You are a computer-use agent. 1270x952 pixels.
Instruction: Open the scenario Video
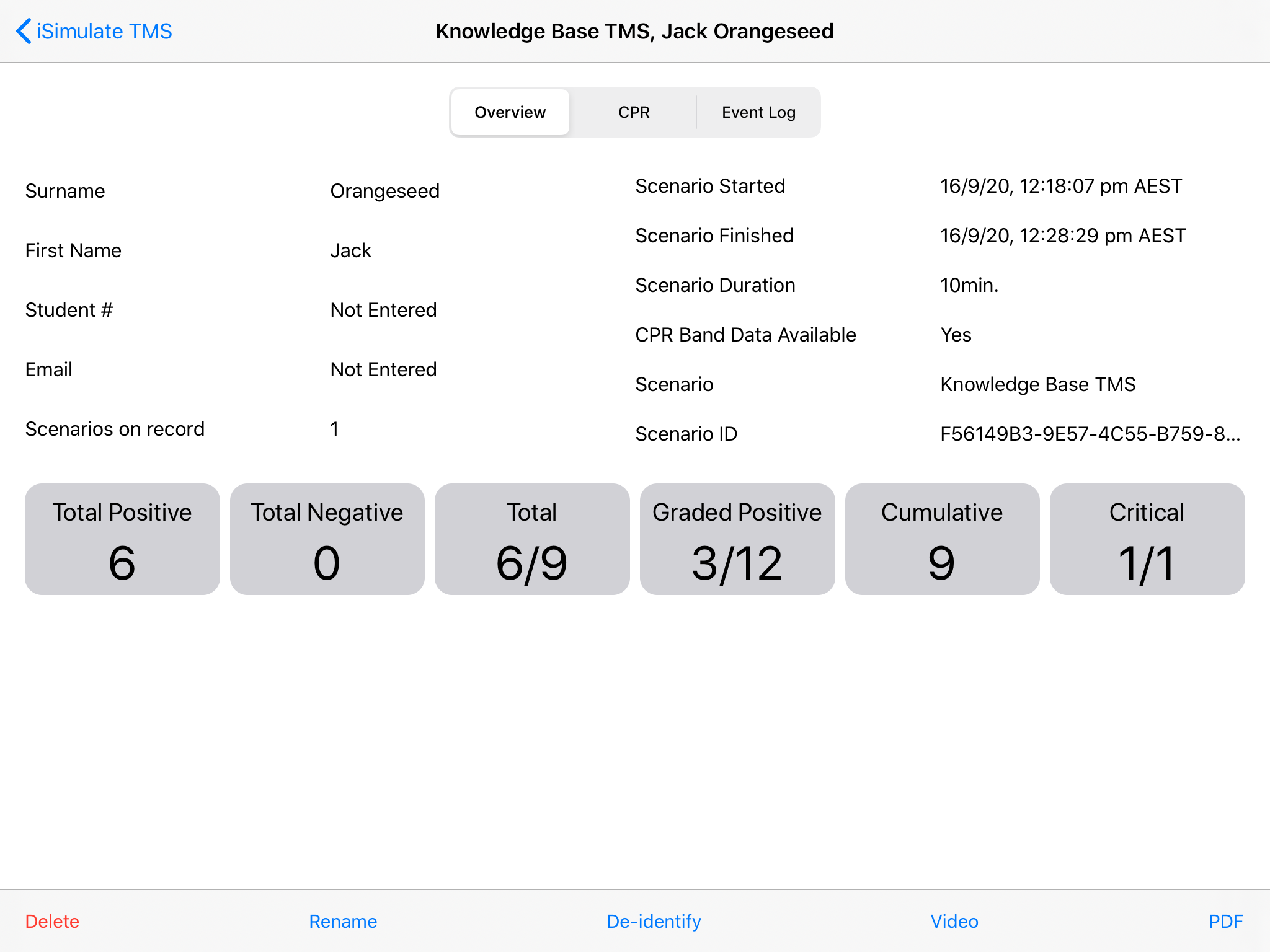[954, 921]
